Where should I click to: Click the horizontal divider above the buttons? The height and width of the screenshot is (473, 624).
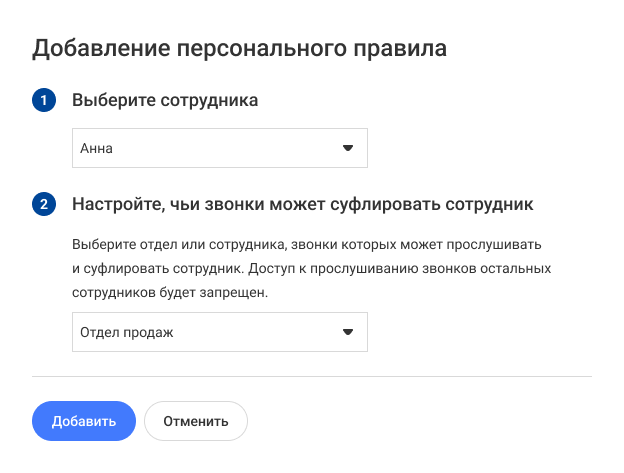click(312, 376)
